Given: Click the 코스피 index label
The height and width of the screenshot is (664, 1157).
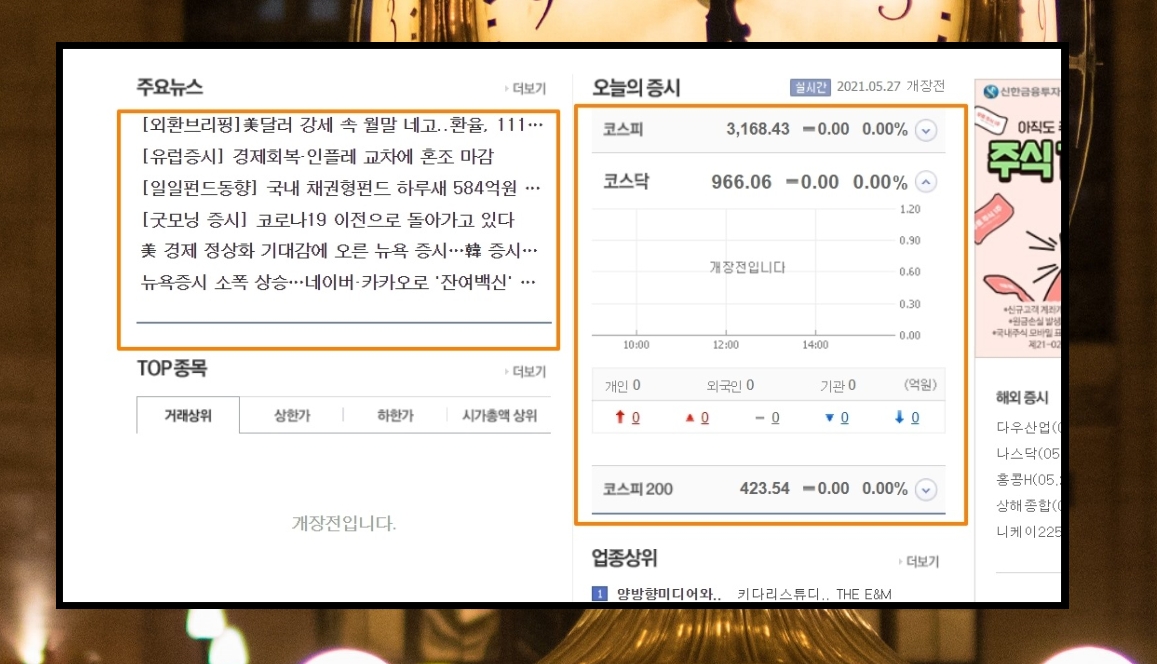Looking at the screenshot, I should [x=624, y=129].
